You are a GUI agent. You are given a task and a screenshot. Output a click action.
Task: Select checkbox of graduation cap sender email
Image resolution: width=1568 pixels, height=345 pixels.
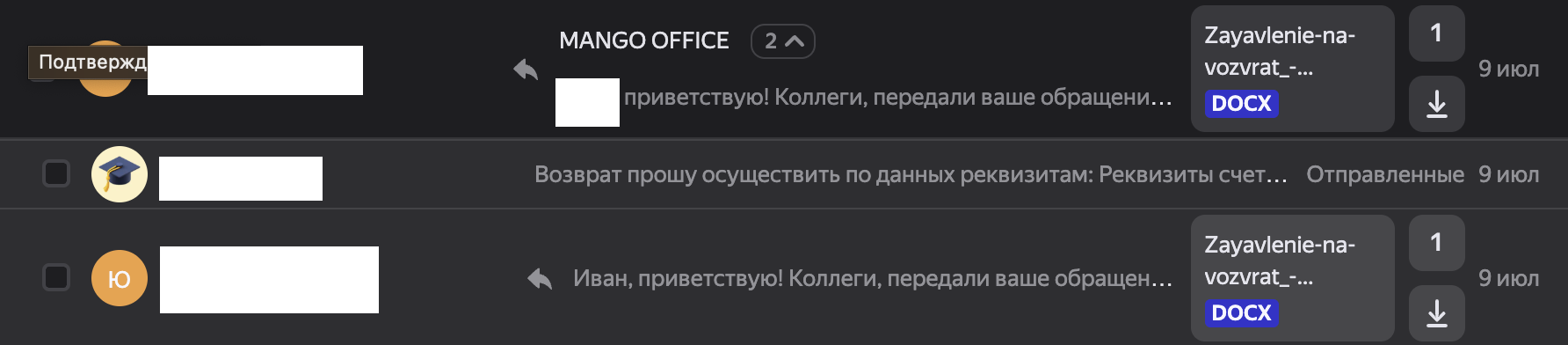point(56,173)
